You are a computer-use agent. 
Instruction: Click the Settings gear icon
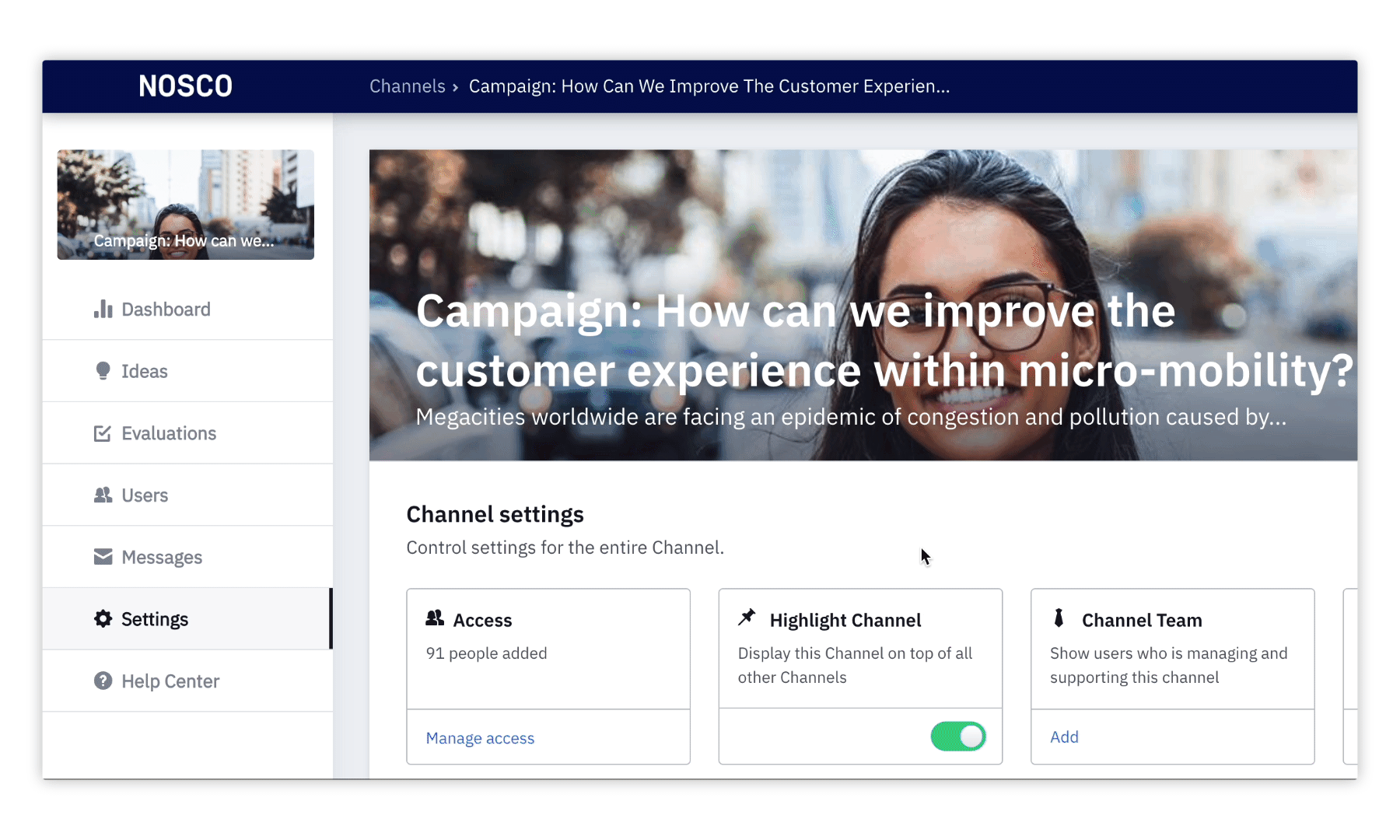[103, 618]
